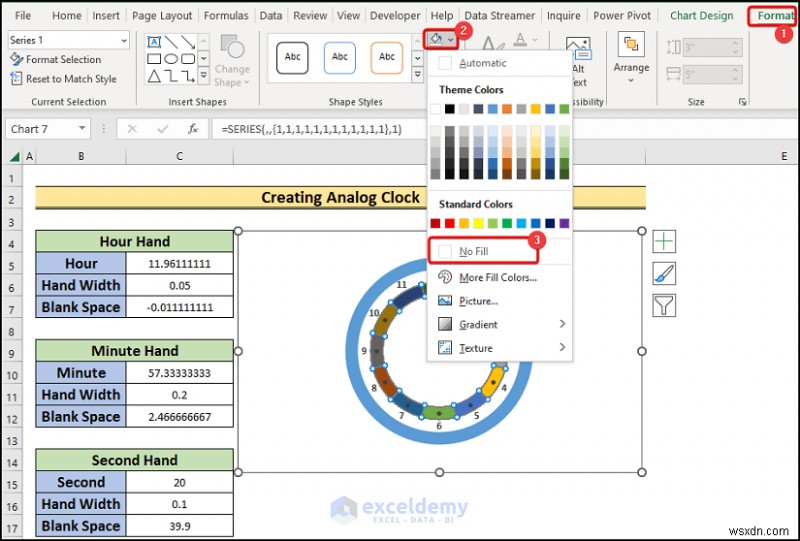This screenshot has width=800, height=541.
Task: Open More Fill Colors dialog
Action: pos(499,278)
